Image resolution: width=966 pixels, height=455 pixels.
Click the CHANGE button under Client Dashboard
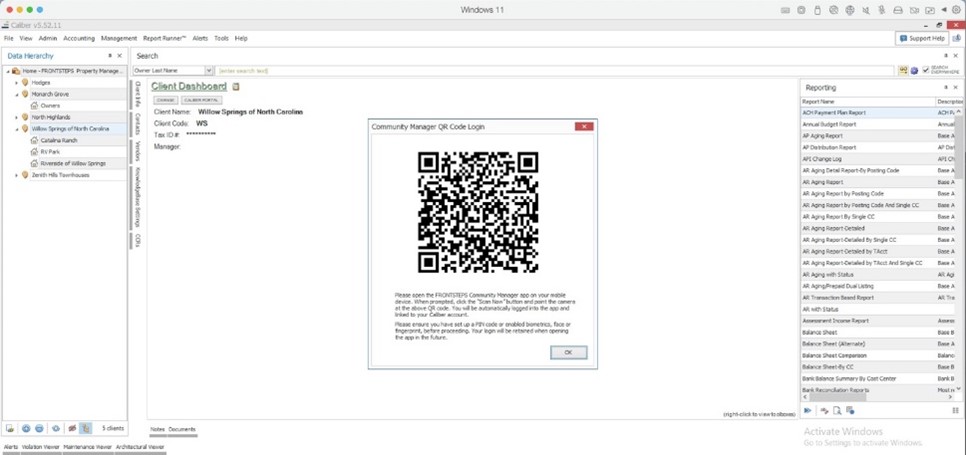tap(165, 100)
